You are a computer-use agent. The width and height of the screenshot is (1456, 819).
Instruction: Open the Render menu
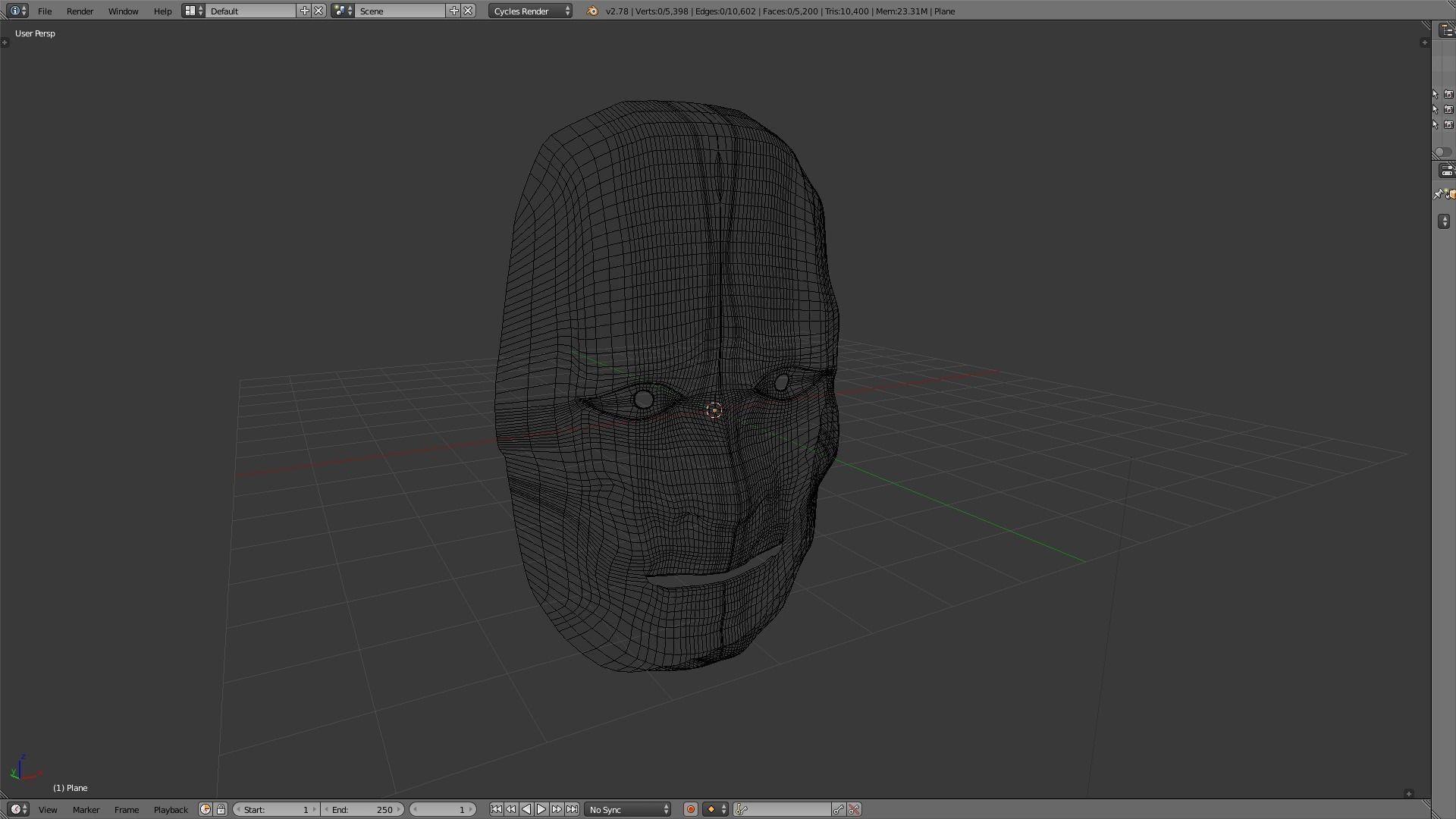(x=80, y=11)
